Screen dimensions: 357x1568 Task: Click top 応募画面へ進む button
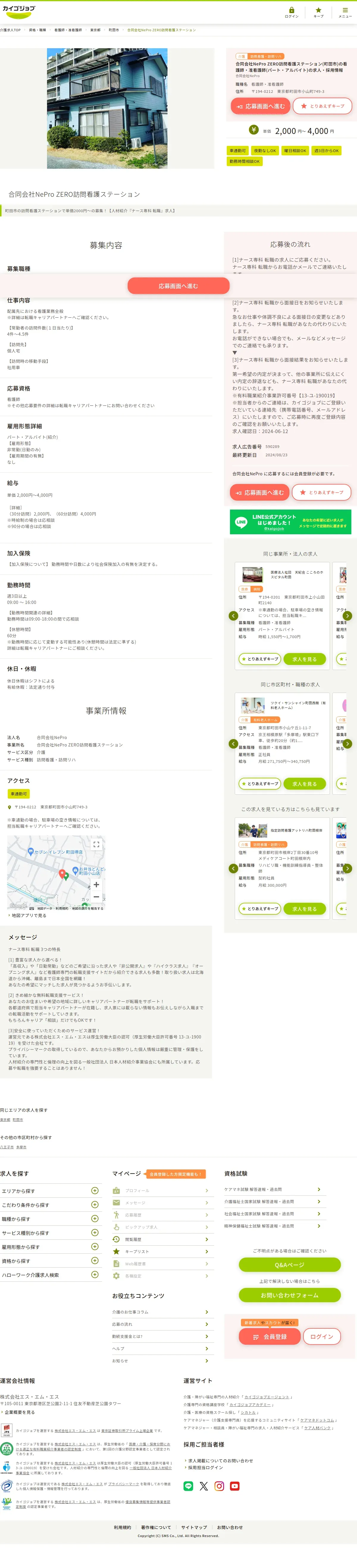[x=261, y=107]
